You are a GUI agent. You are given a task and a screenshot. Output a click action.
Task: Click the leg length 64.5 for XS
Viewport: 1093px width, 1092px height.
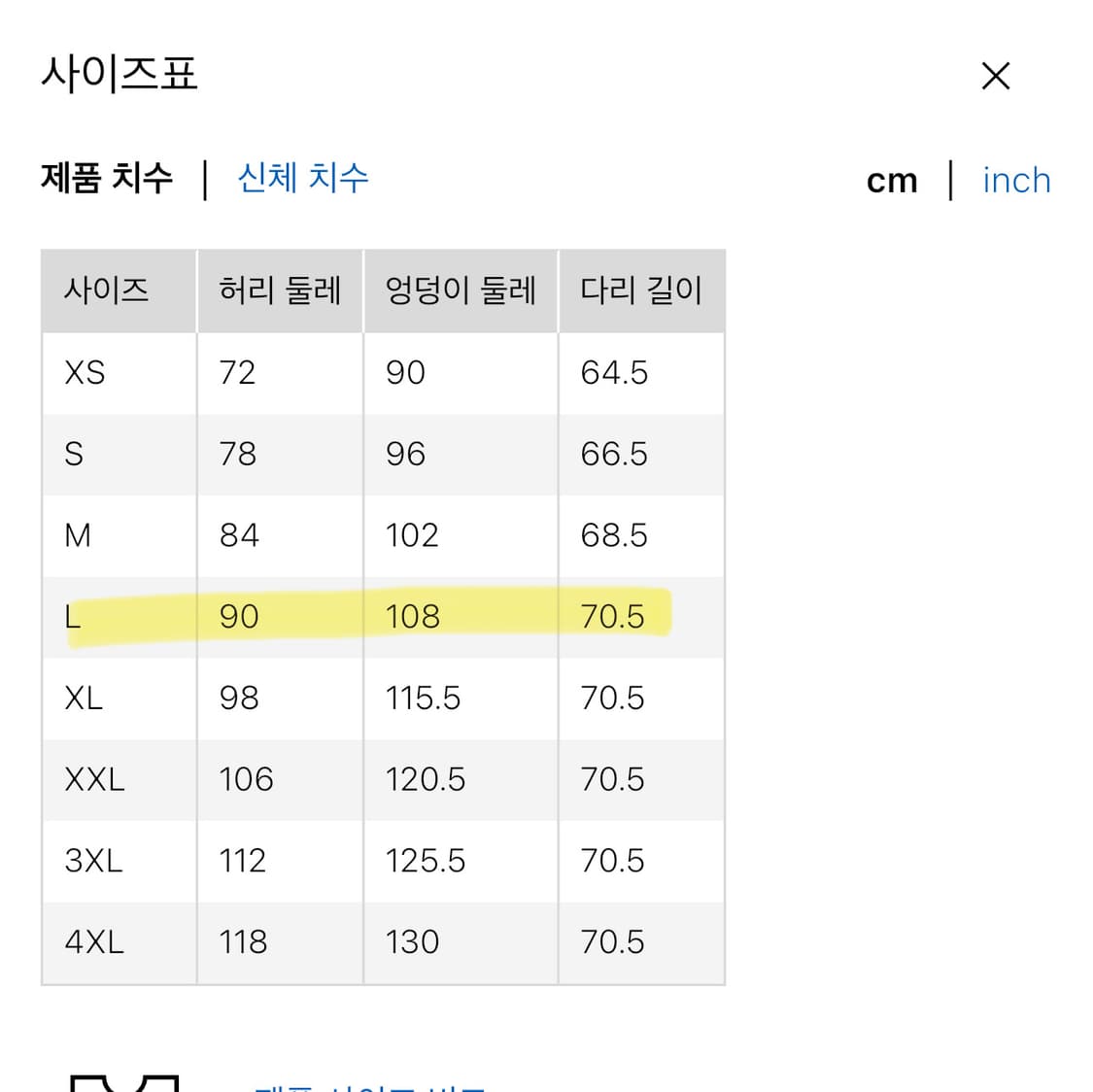click(x=611, y=372)
